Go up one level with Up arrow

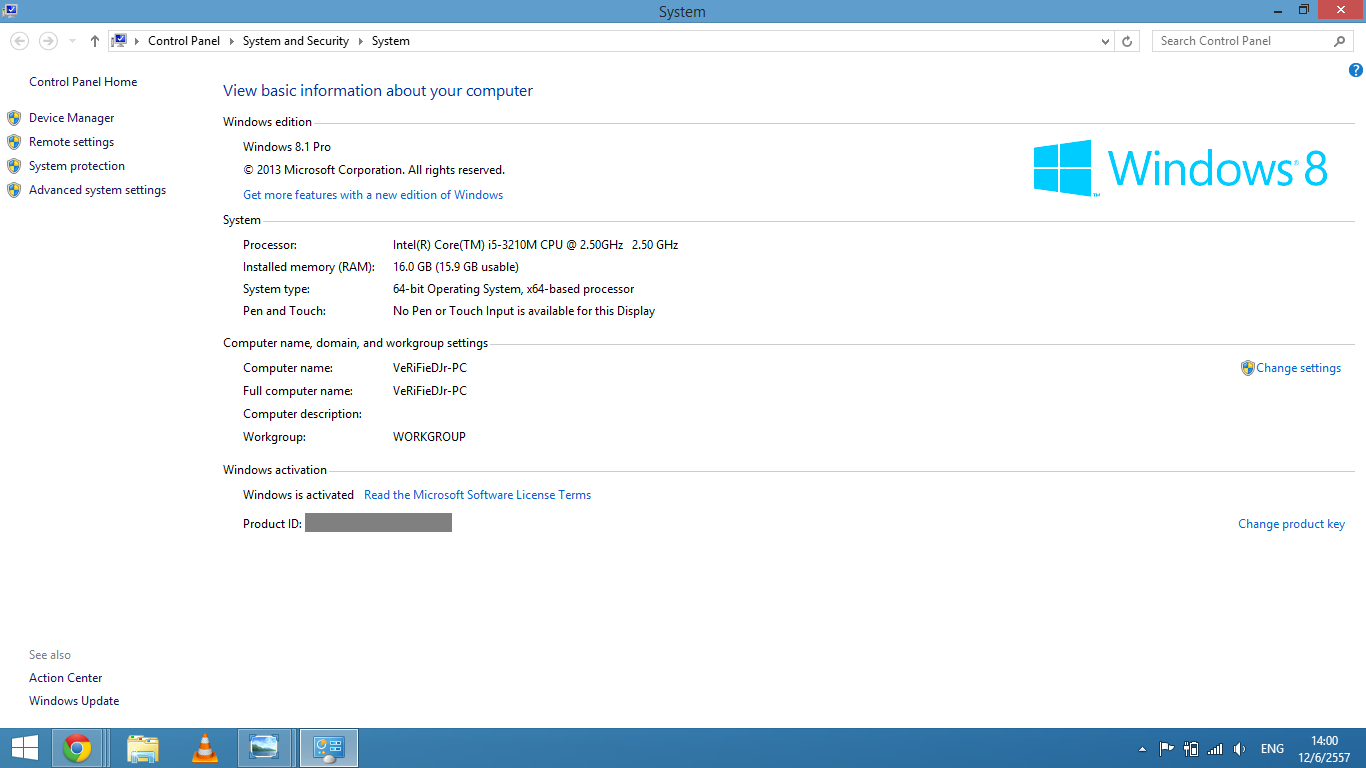click(x=94, y=41)
